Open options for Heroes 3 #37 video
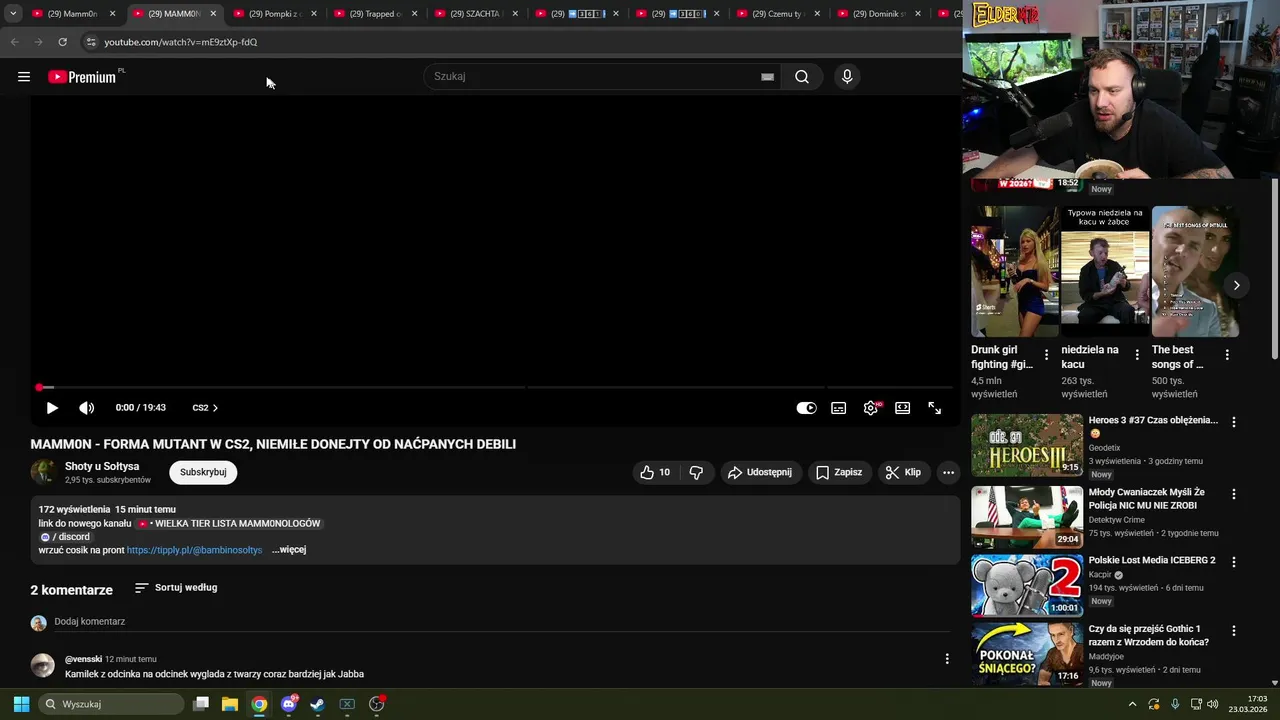Screen dimensions: 1280x720 point(1234,422)
